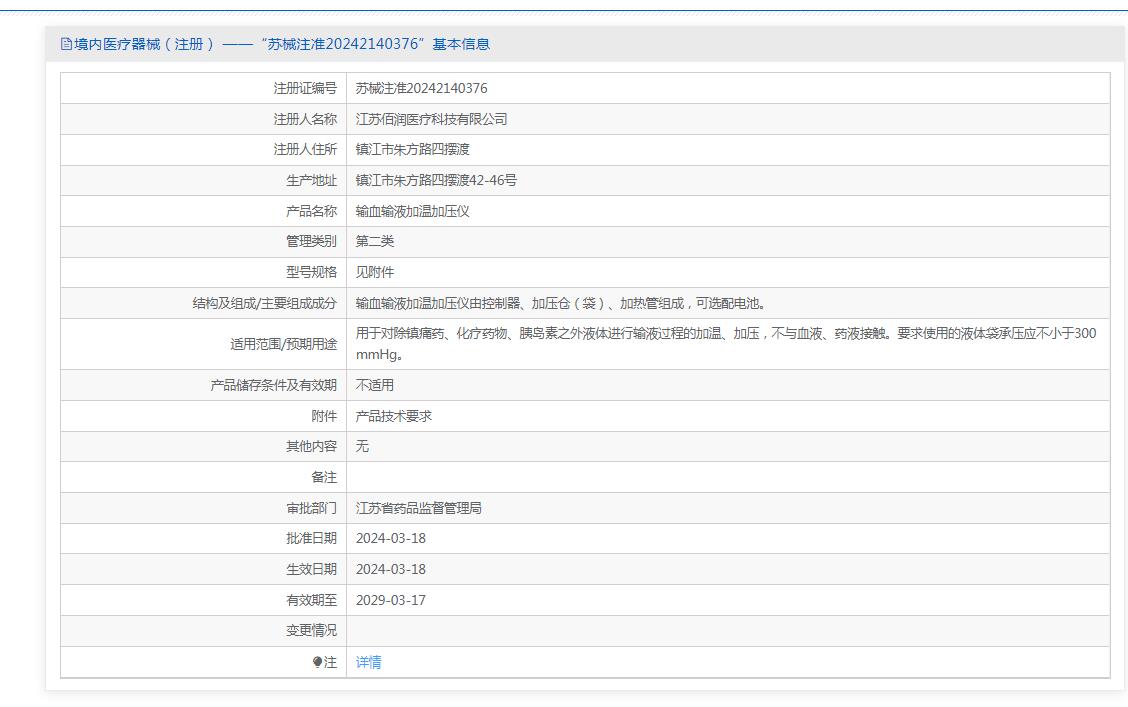
Task: Click the 批准日期 value 2024-03-18
Action: coord(391,539)
